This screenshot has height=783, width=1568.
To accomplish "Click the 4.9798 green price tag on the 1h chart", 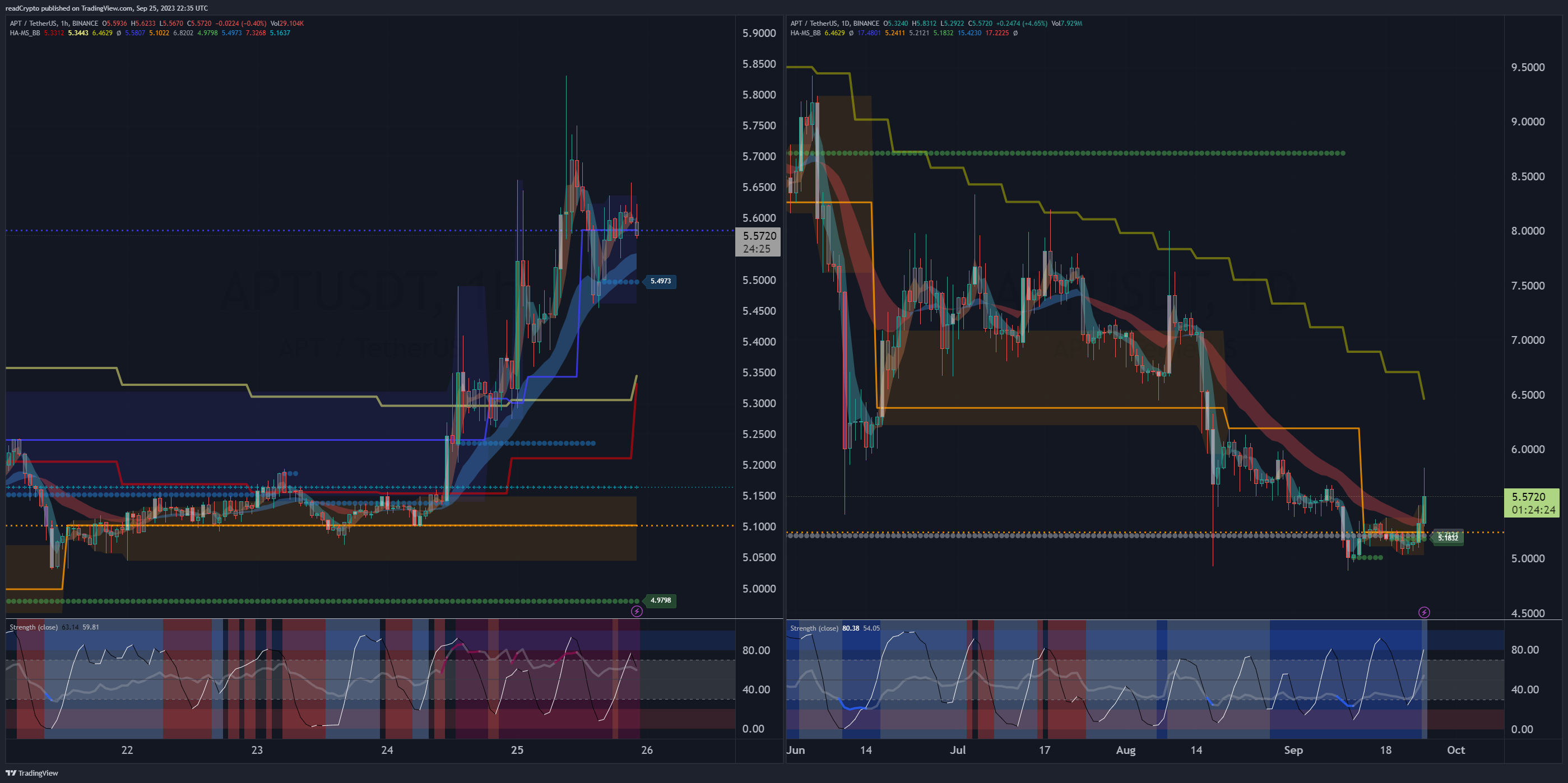I will tap(661, 600).
